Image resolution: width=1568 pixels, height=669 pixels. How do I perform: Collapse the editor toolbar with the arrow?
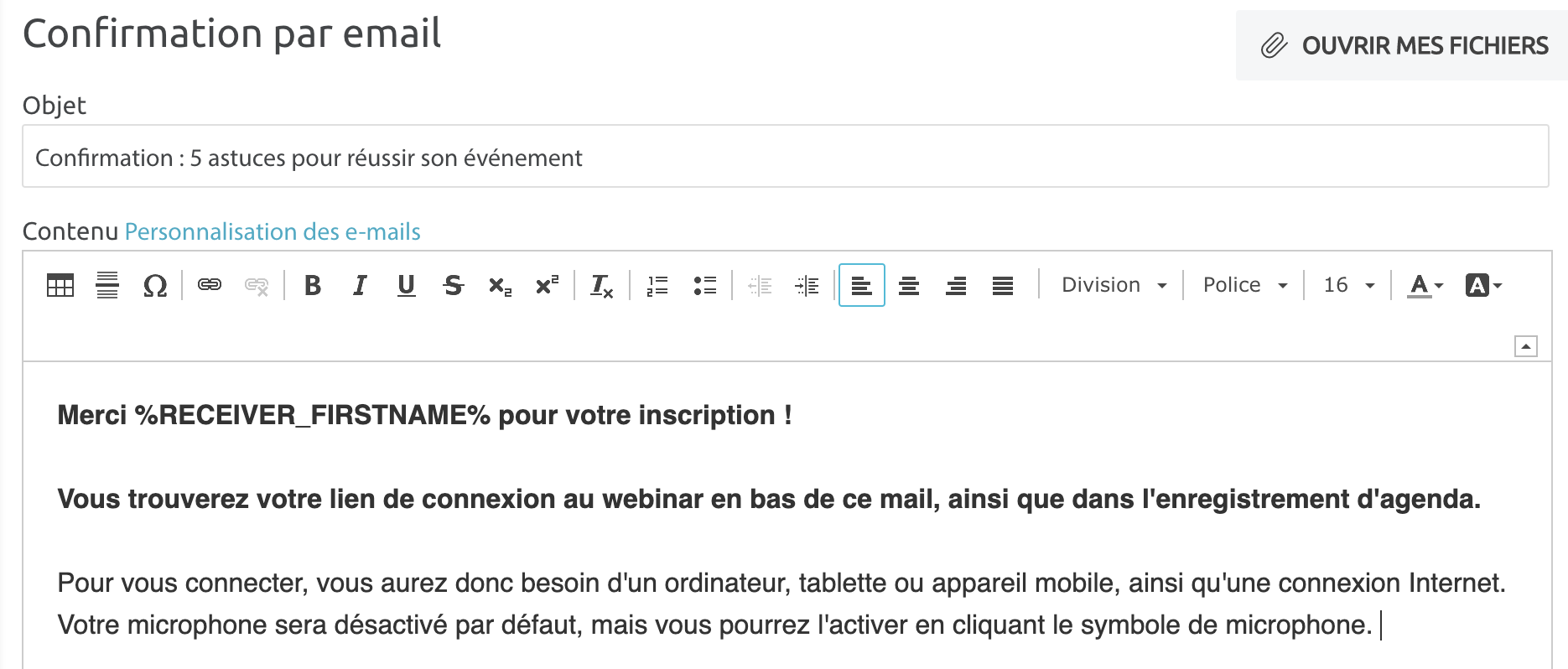(x=1525, y=346)
